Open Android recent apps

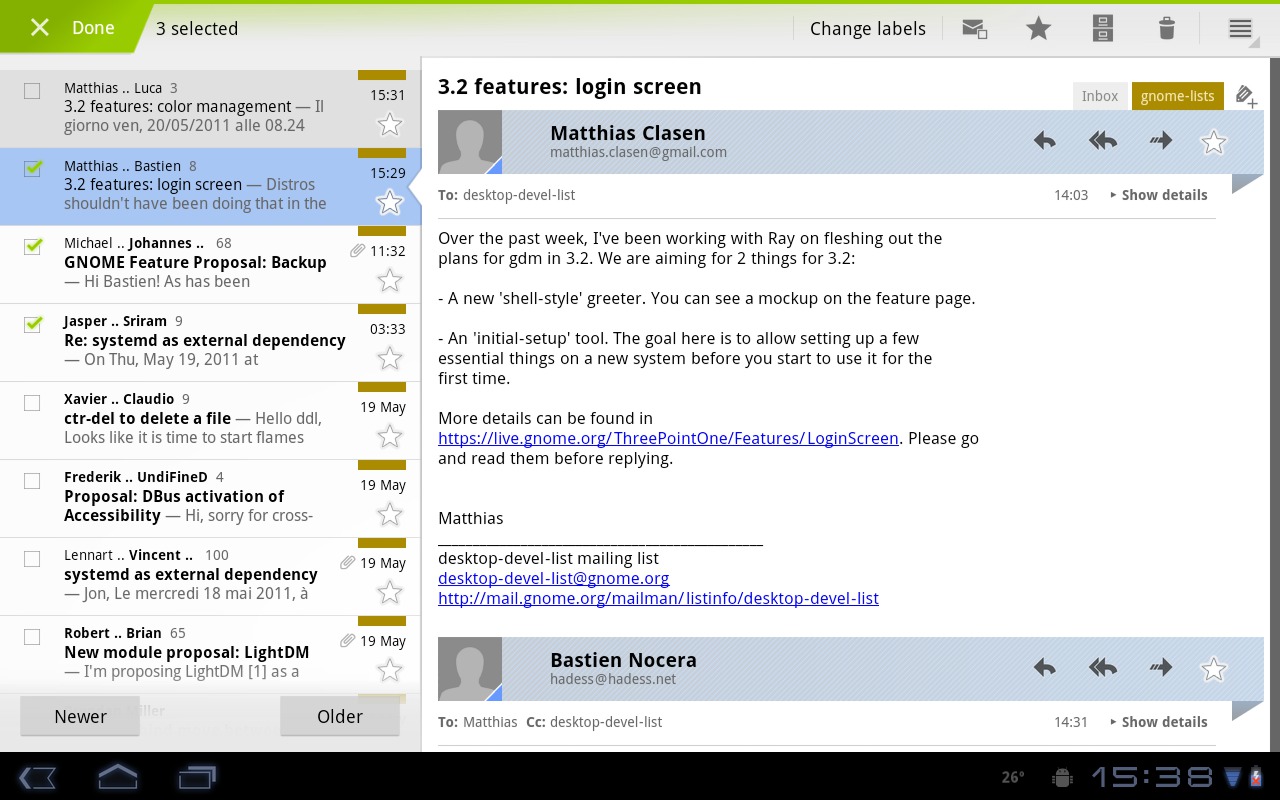(197, 777)
